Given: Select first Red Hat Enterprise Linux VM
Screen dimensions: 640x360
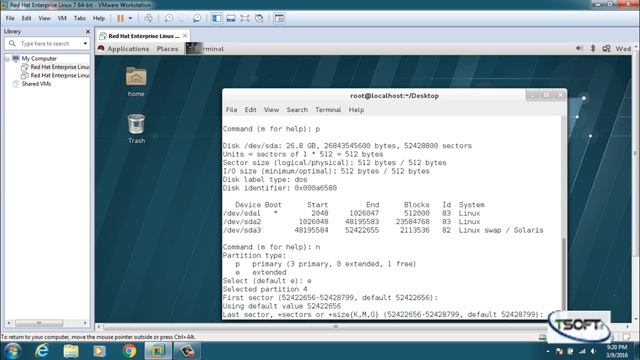Looking at the screenshot, I should (x=60, y=67).
